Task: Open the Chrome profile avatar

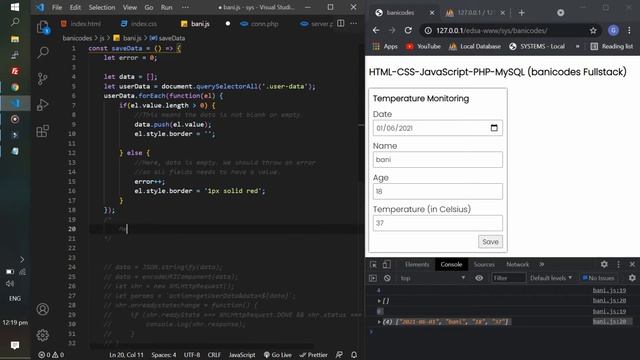Action: coord(613,30)
